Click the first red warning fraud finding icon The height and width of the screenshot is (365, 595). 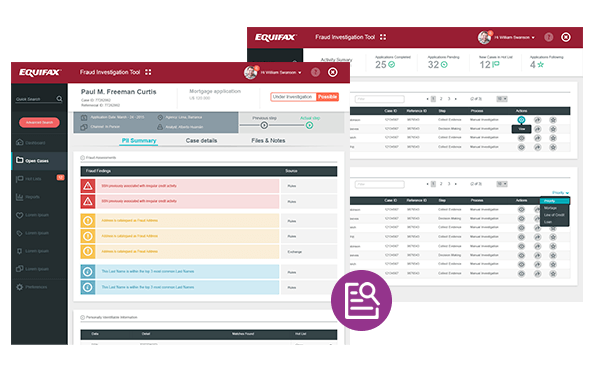(88, 186)
